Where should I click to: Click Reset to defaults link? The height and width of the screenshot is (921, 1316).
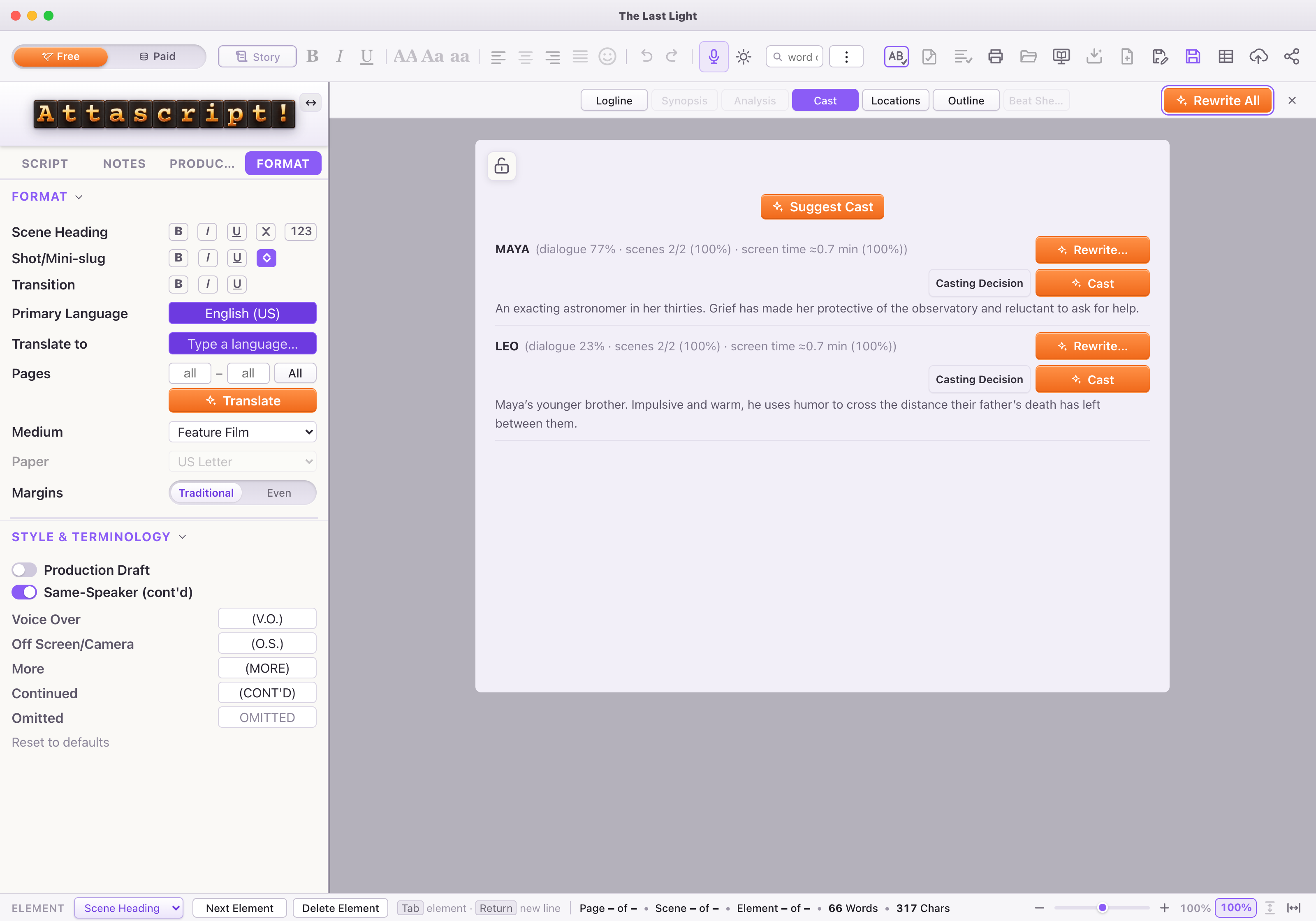click(60, 742)
